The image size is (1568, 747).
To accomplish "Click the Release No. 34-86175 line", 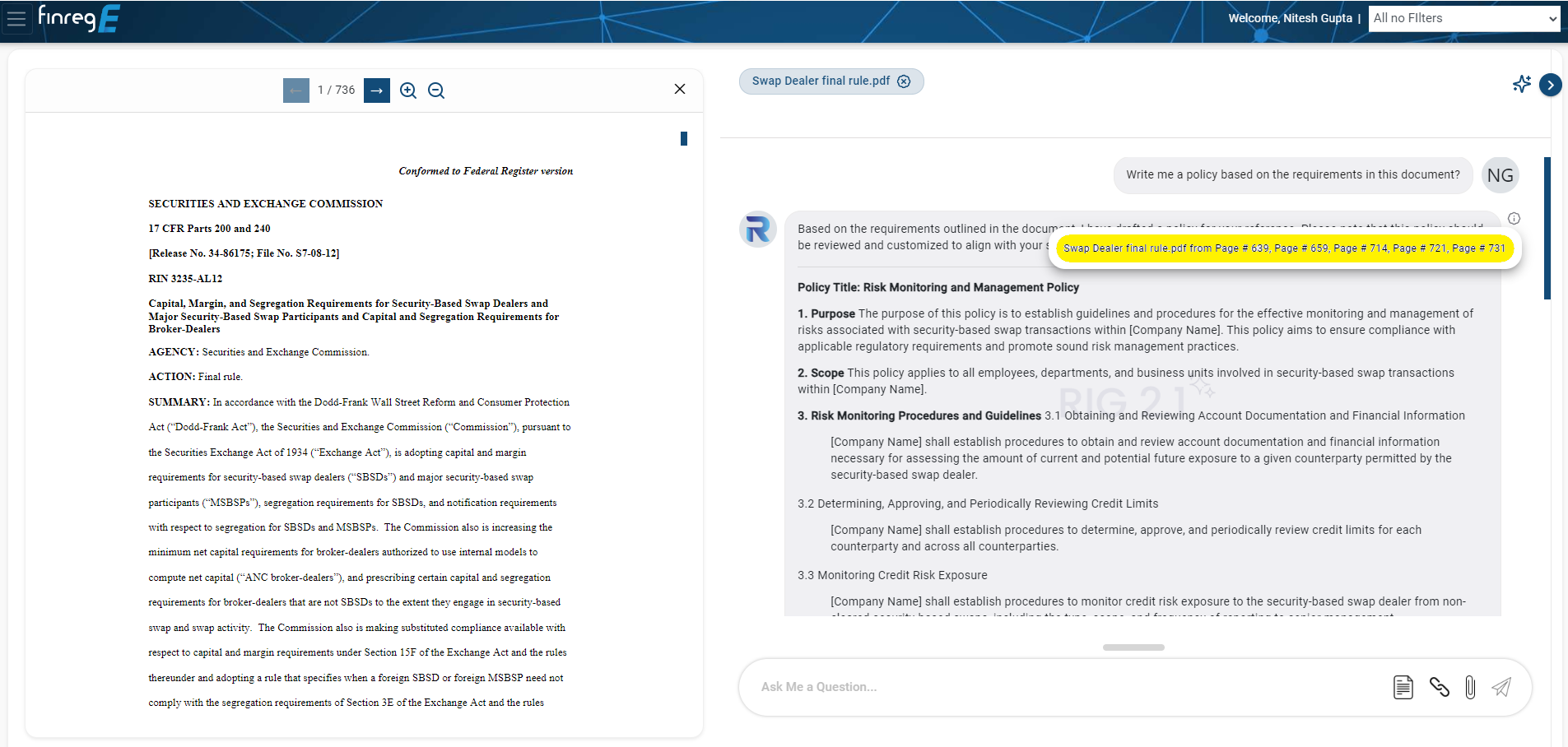I will tap(244, 253).
